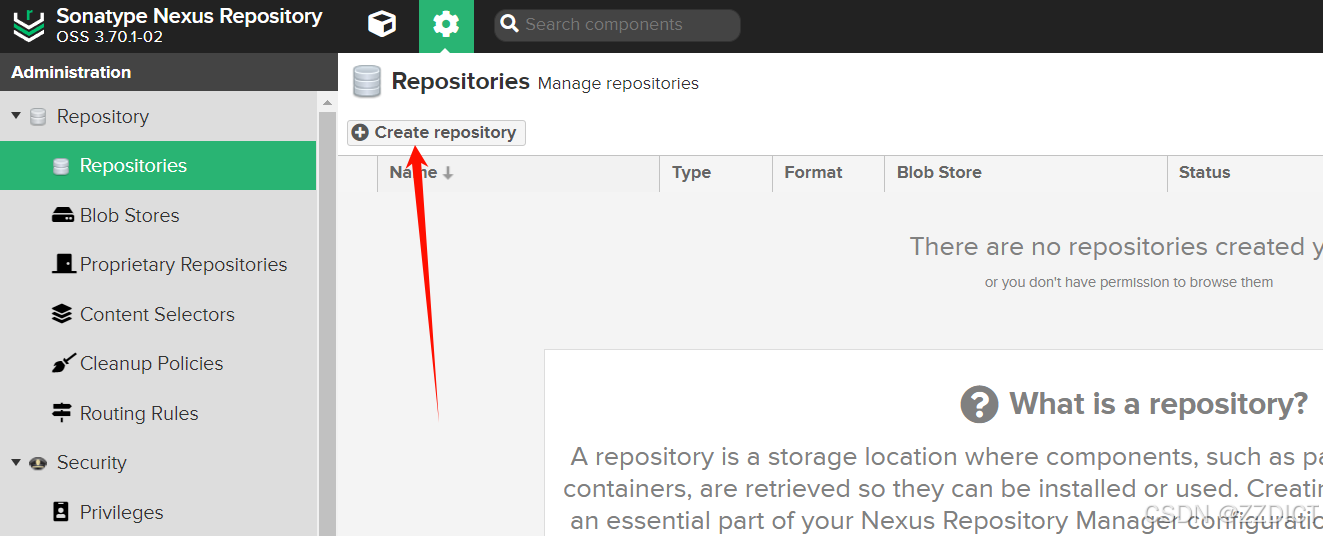Click the Routing Rules signpost icon
Screen dimensions: 1323x536
[62, 413]
